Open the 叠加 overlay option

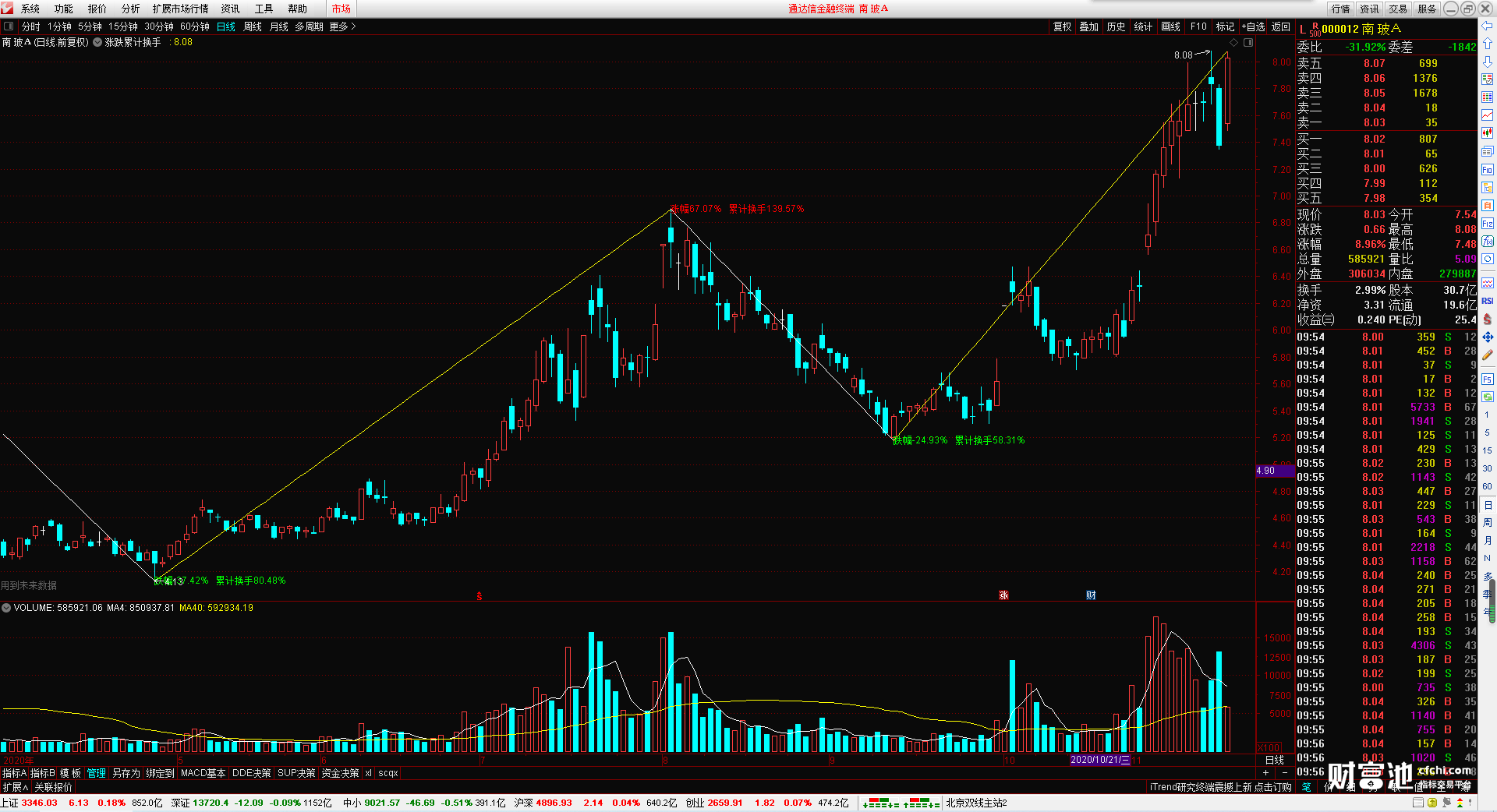(x=1088, y=26)
